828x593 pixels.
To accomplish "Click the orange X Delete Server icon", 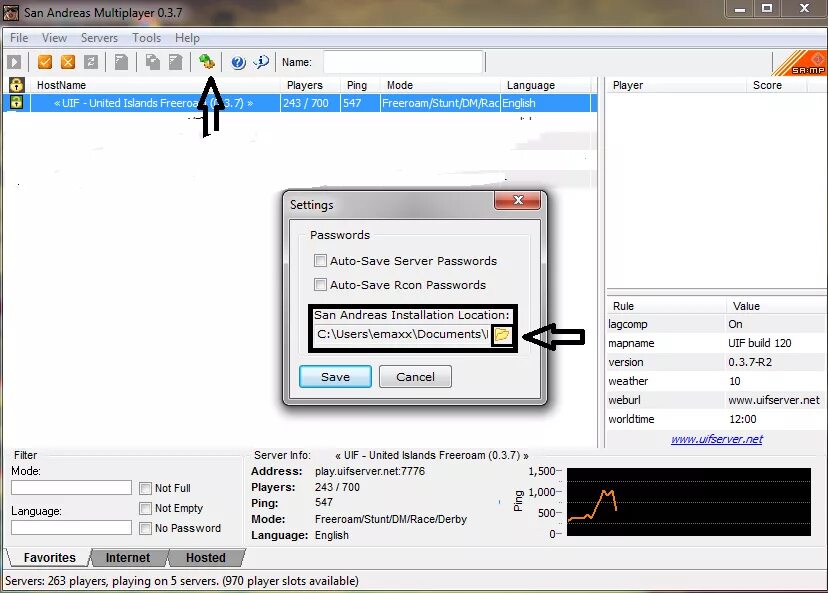I will tap(68, 62).
